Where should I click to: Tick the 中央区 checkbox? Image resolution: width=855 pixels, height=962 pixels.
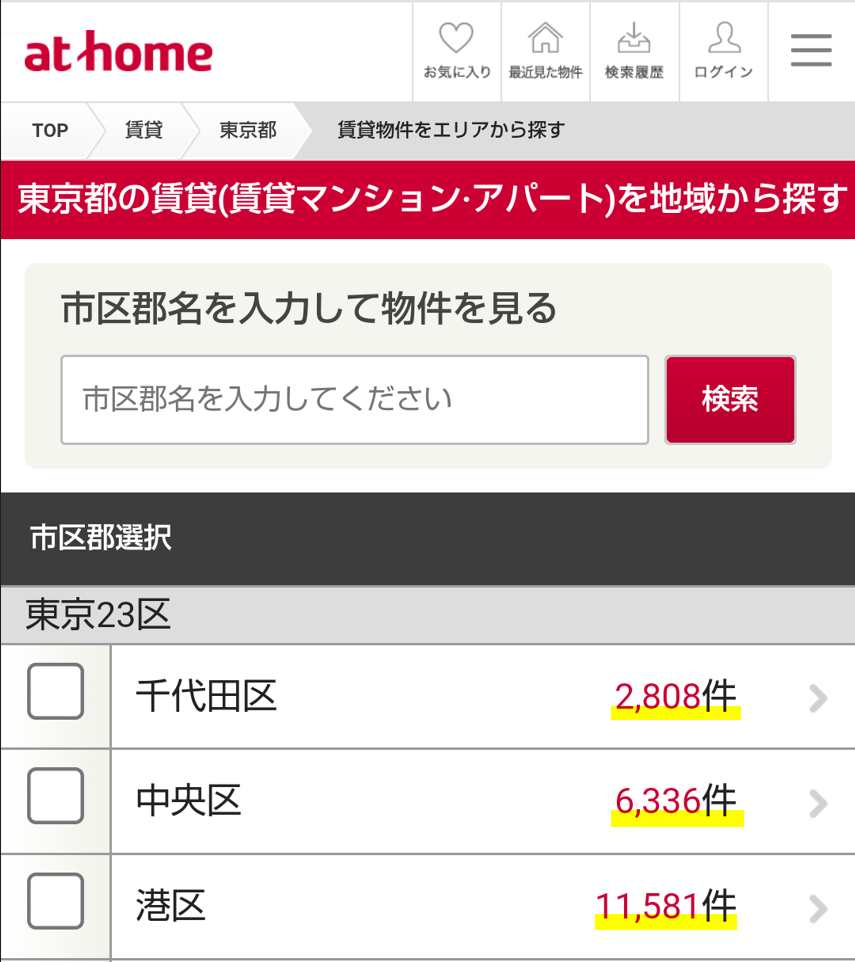[x=55, y=795]
